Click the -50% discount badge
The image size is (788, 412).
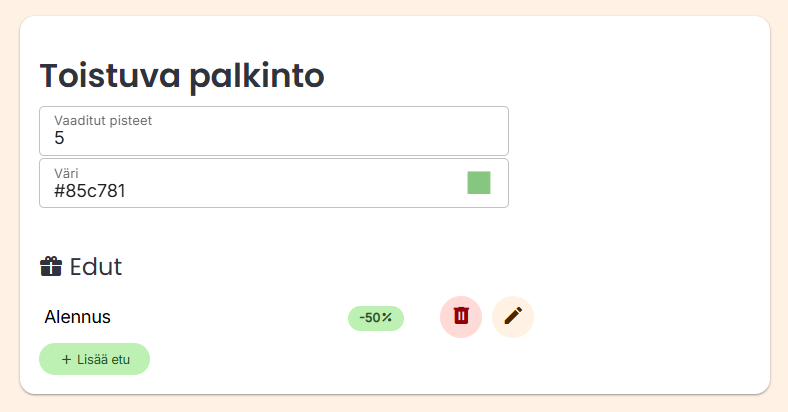click(376, 318)
